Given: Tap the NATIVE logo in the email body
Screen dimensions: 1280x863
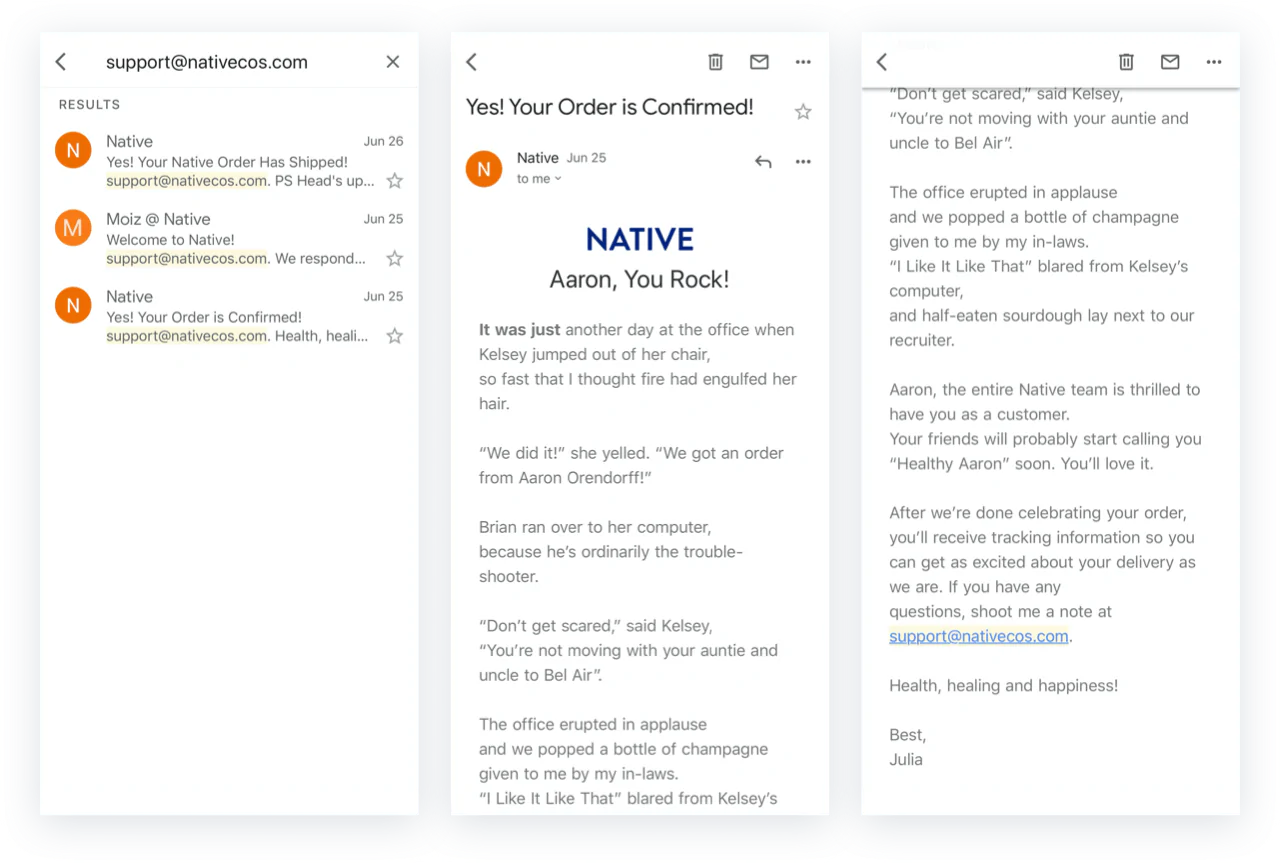Looking at the screenshot, I should (x=640, y=239).
